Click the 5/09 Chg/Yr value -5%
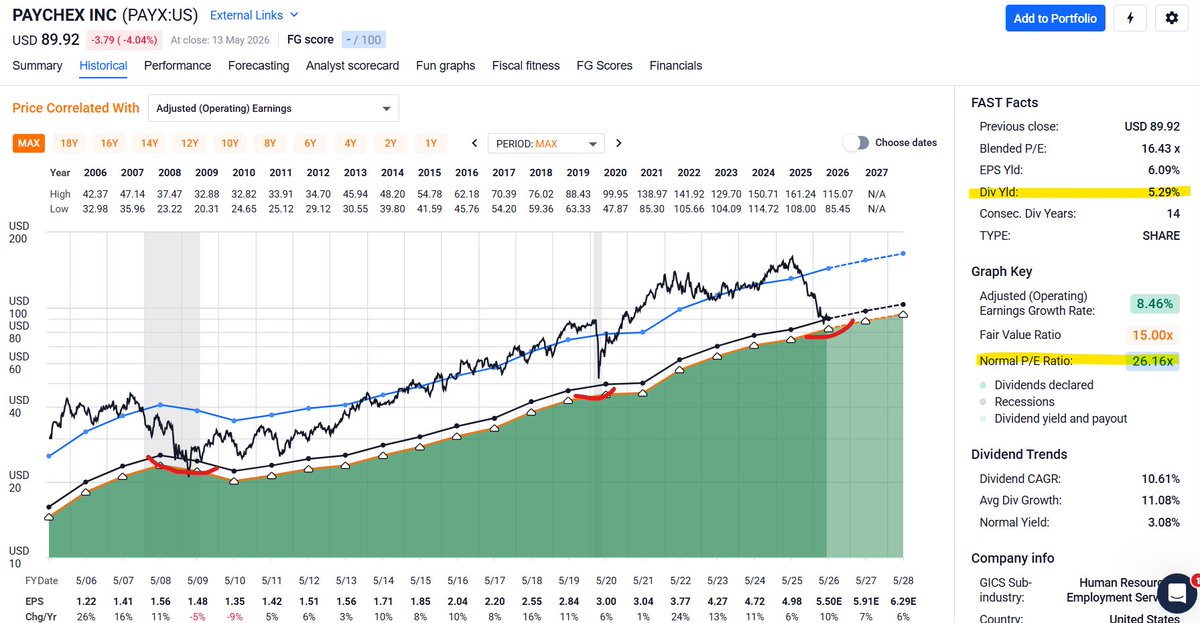1200x623 pixels. pyautogui.click(x=197, y=615)
